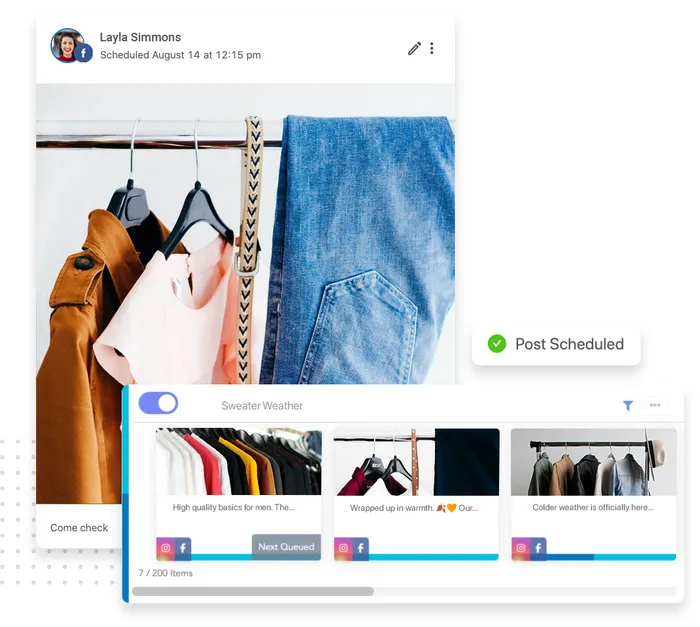Click the green check Post Scheduled notification

point(556,344)
